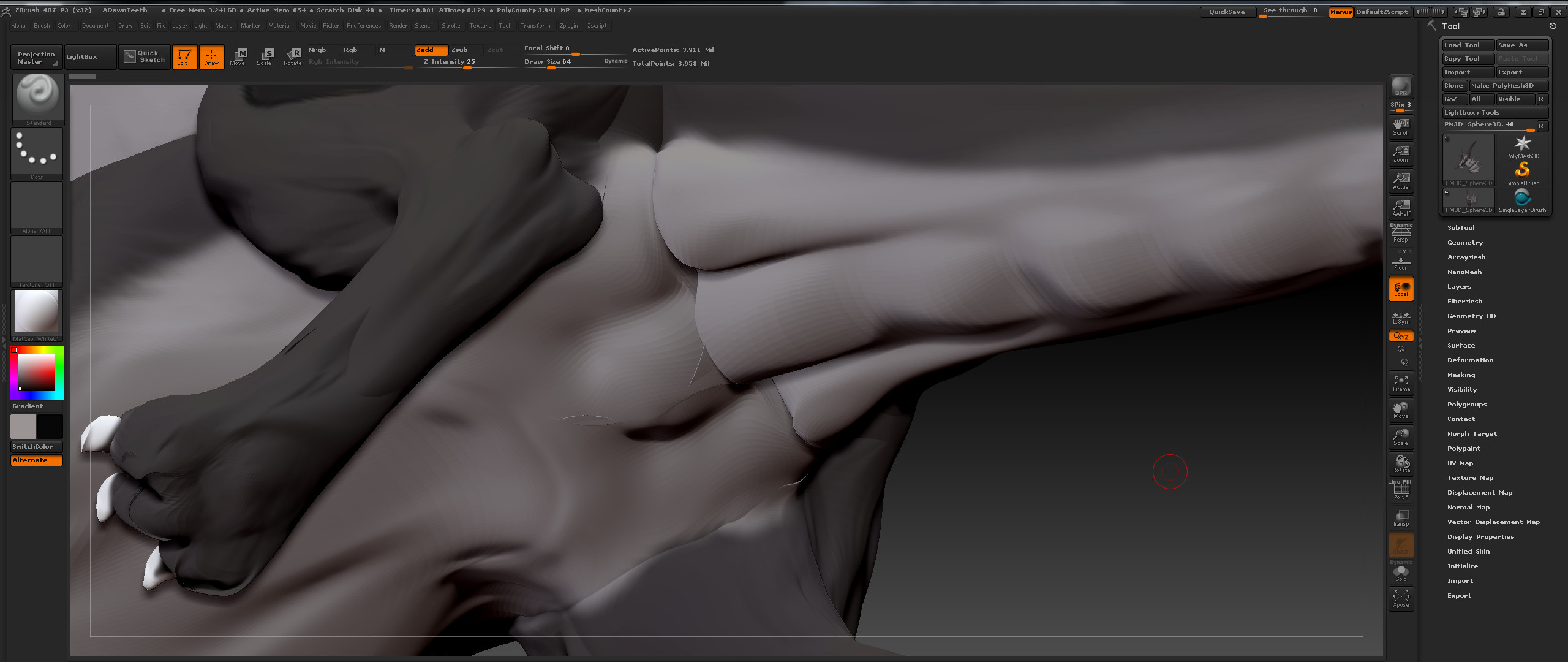Pick a color in the color picker square
Viewport: 1568px width, 662px height.
37,373
